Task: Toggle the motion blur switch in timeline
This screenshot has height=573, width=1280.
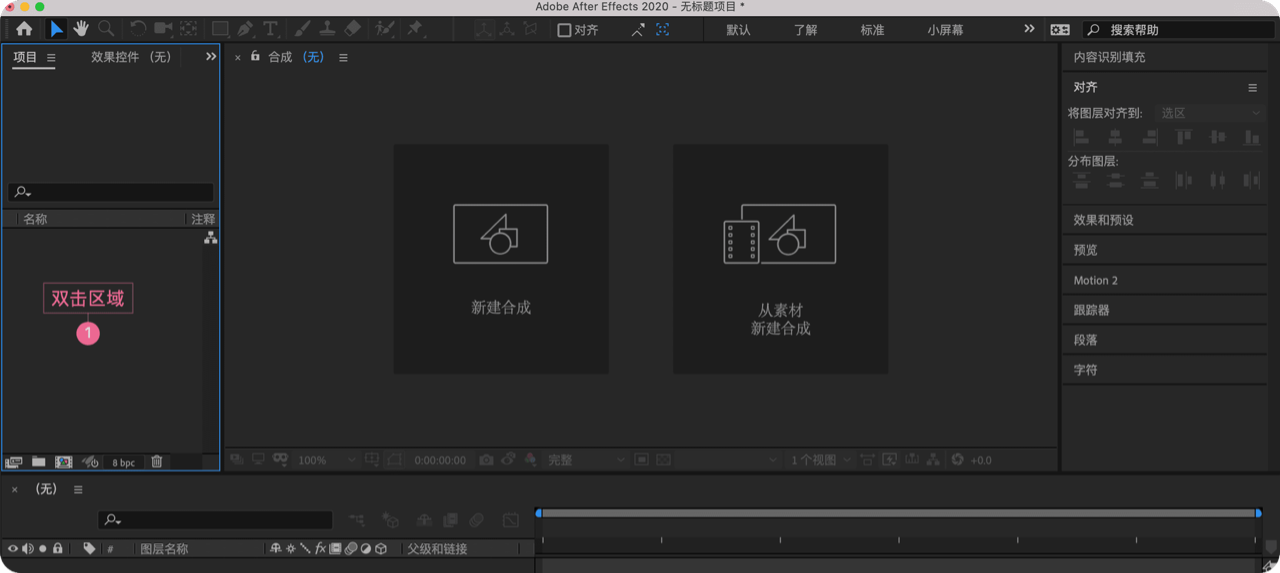Action: point(350,549)
